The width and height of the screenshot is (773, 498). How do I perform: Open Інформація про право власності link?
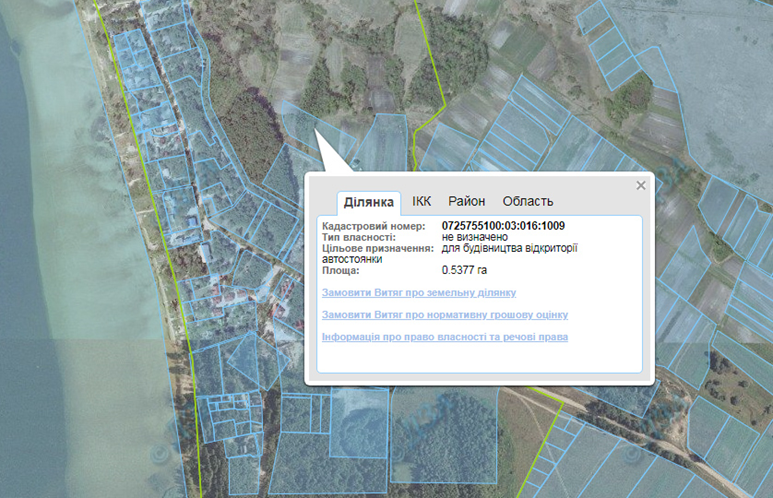445,337
